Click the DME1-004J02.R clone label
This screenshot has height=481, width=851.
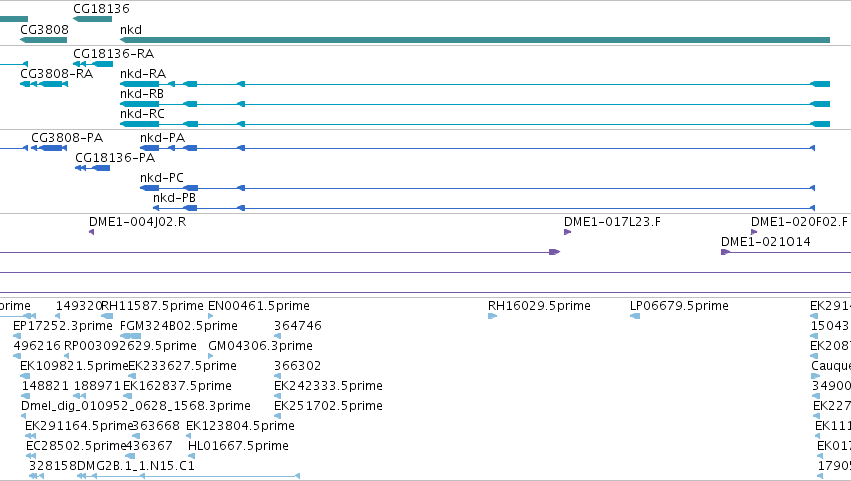coord(137,222)
